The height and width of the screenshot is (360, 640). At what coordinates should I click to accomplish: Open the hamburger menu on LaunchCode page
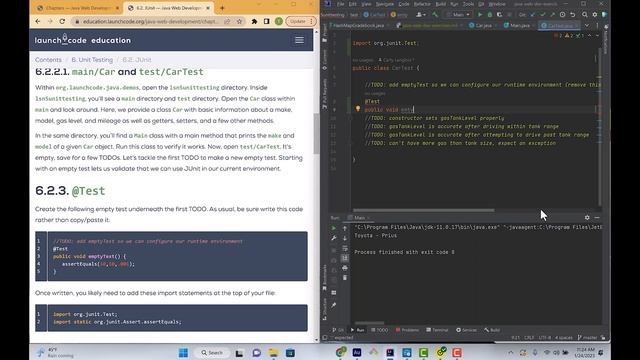click(x=299, y=40)
